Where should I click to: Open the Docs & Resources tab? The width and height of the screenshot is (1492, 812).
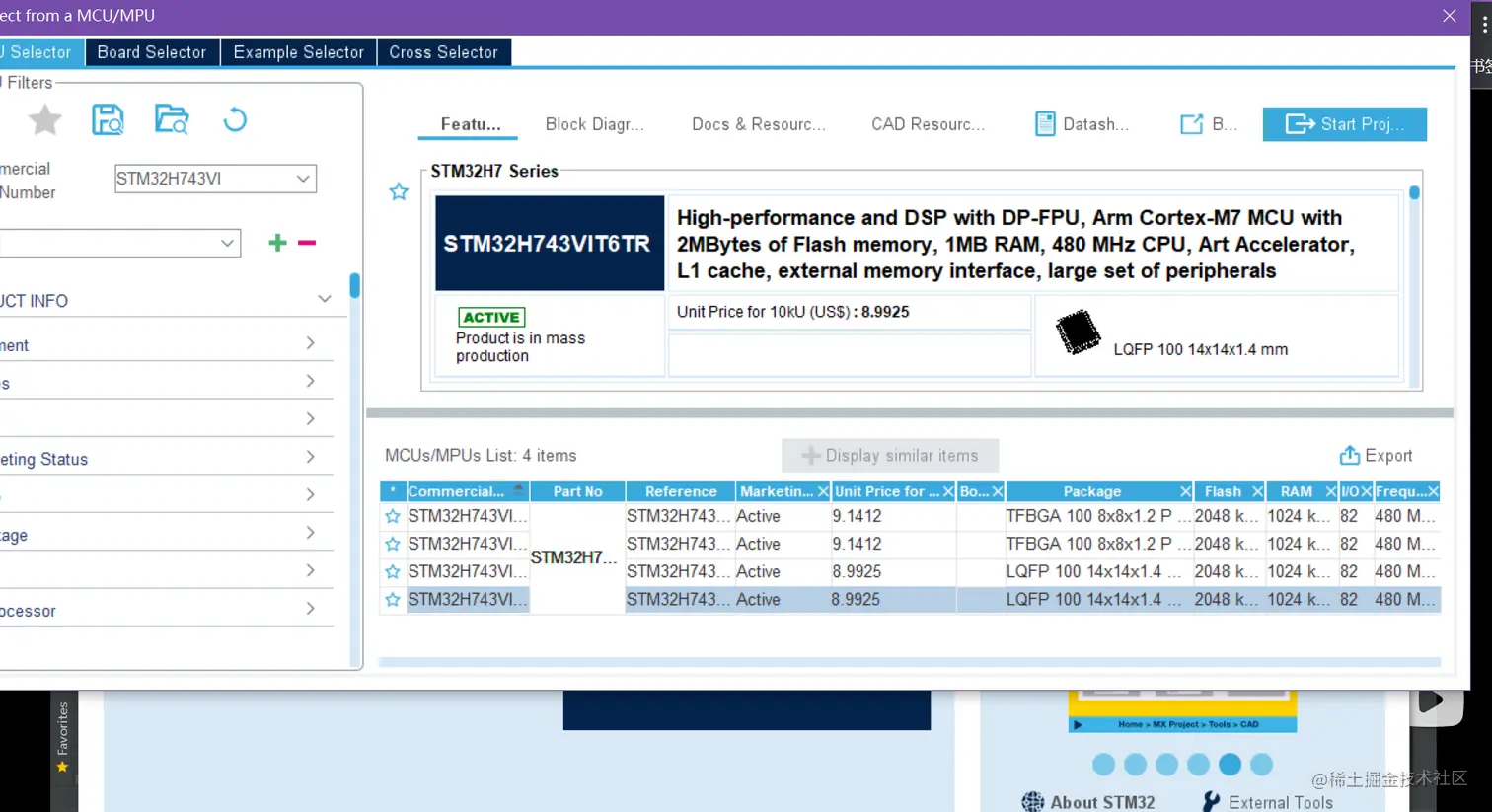click(758, 124)
